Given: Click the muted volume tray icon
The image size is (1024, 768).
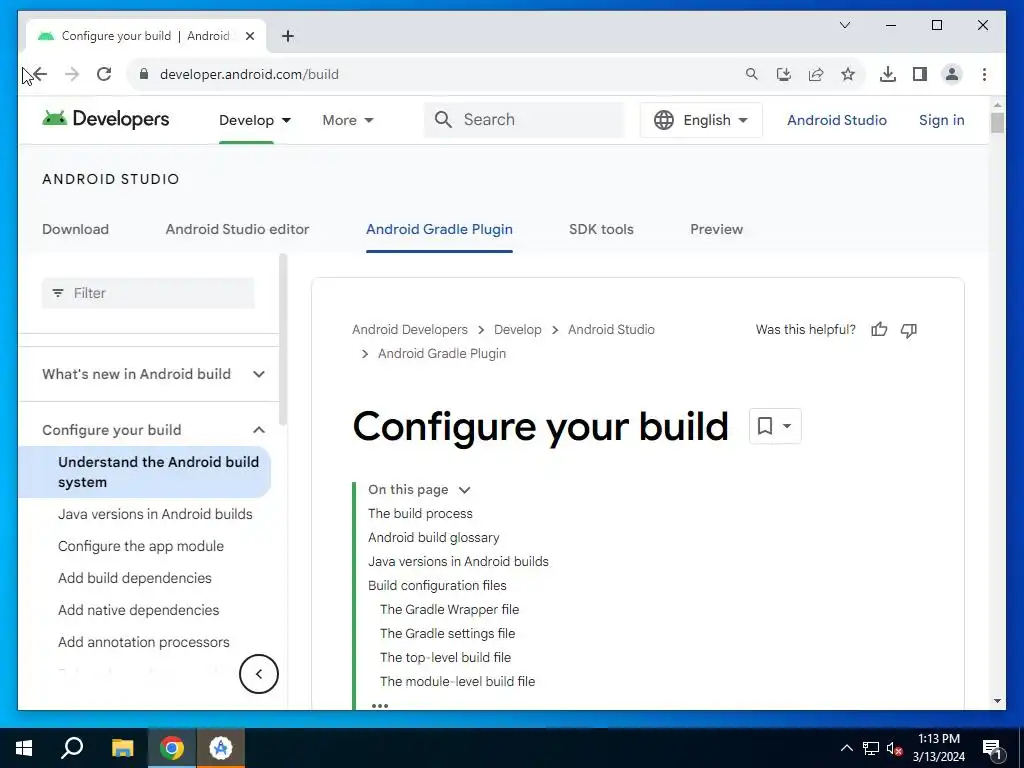Looking at the screenshot, I should (895, 748).
